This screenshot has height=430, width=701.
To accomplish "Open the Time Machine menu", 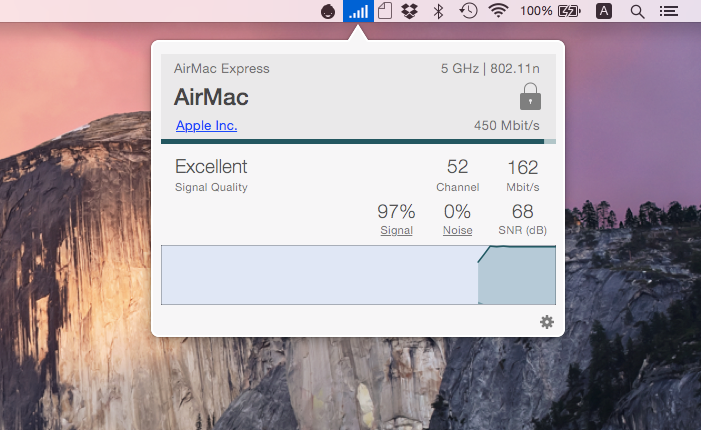I will [469, 11].
